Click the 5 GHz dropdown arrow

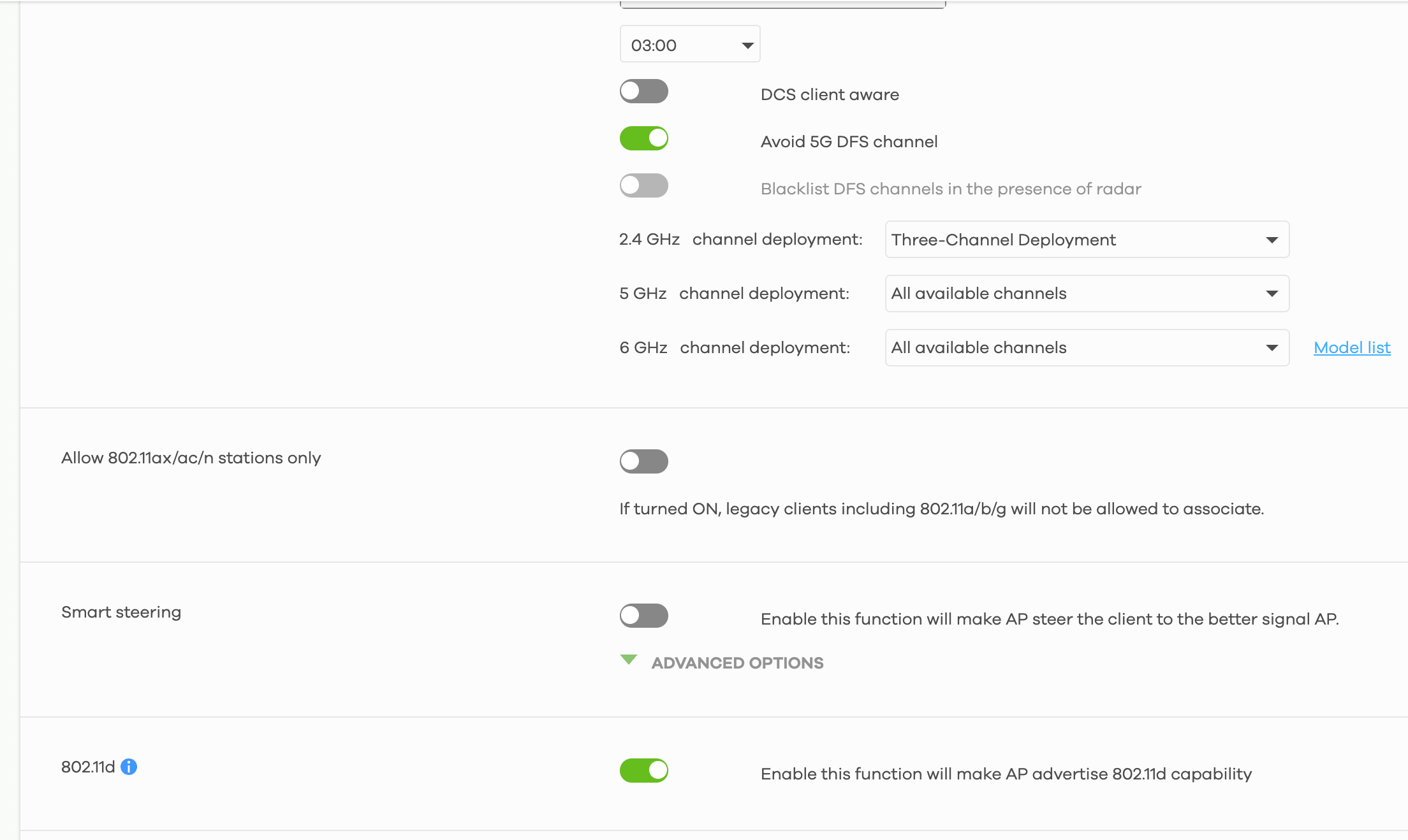click(x=1272, y=294)
